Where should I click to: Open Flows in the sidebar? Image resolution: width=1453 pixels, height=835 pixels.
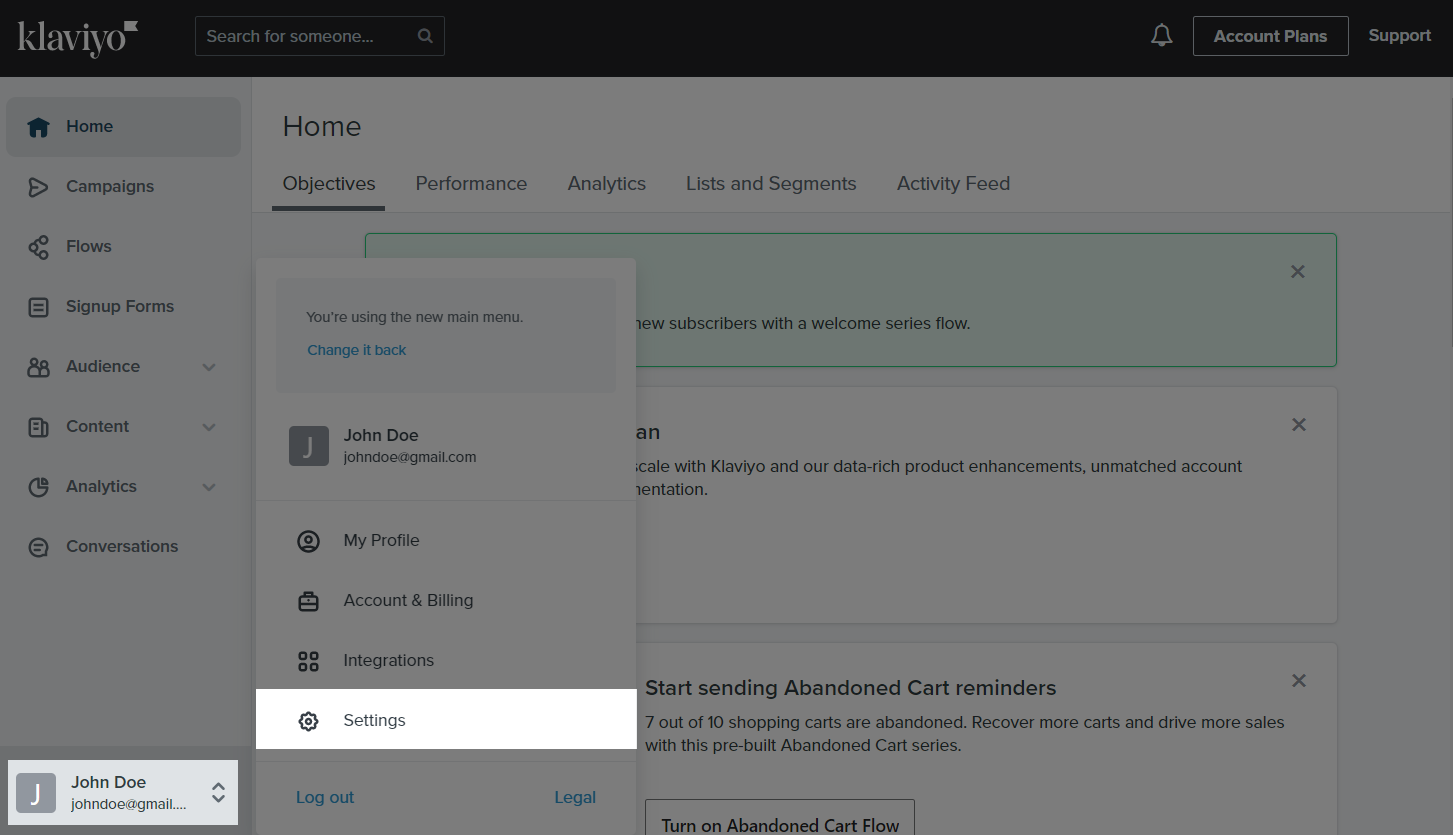[x=123, y=247]
